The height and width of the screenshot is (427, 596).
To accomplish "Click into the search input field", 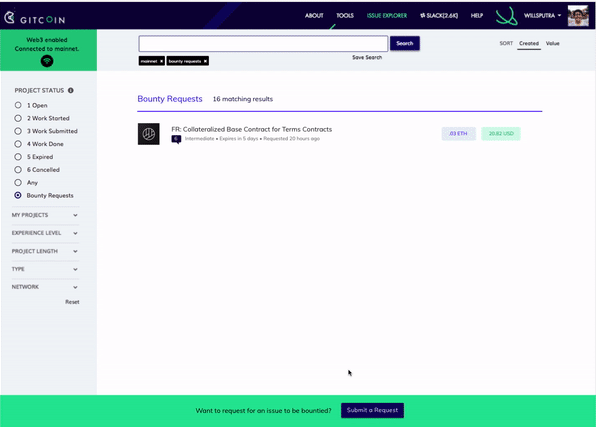I will (x=263, y=44).
